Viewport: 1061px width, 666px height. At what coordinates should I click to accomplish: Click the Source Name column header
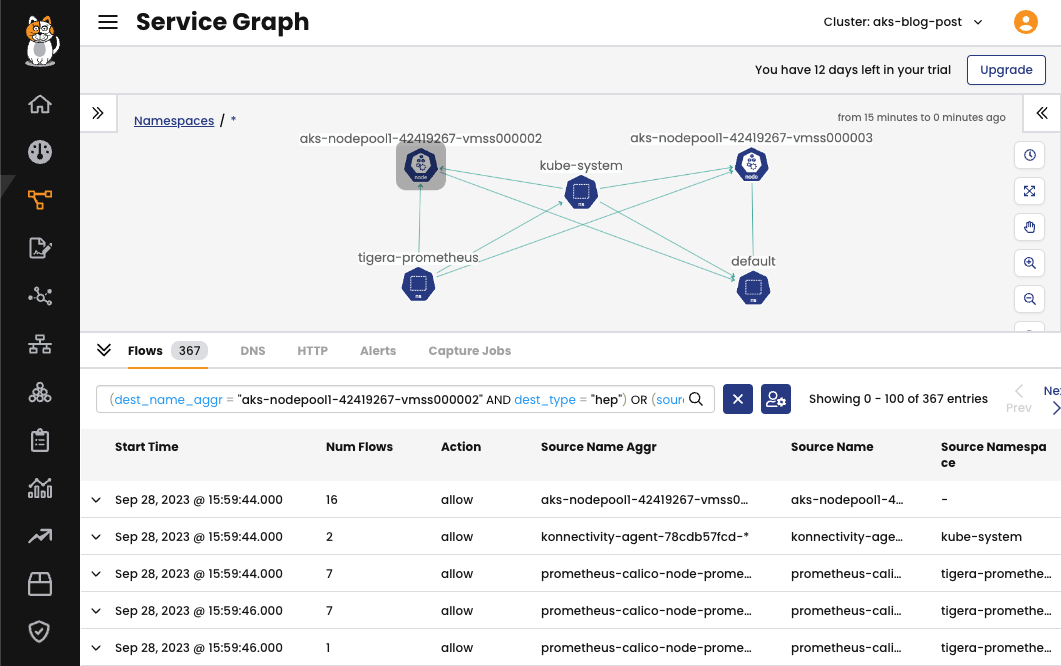coord(832,447)
